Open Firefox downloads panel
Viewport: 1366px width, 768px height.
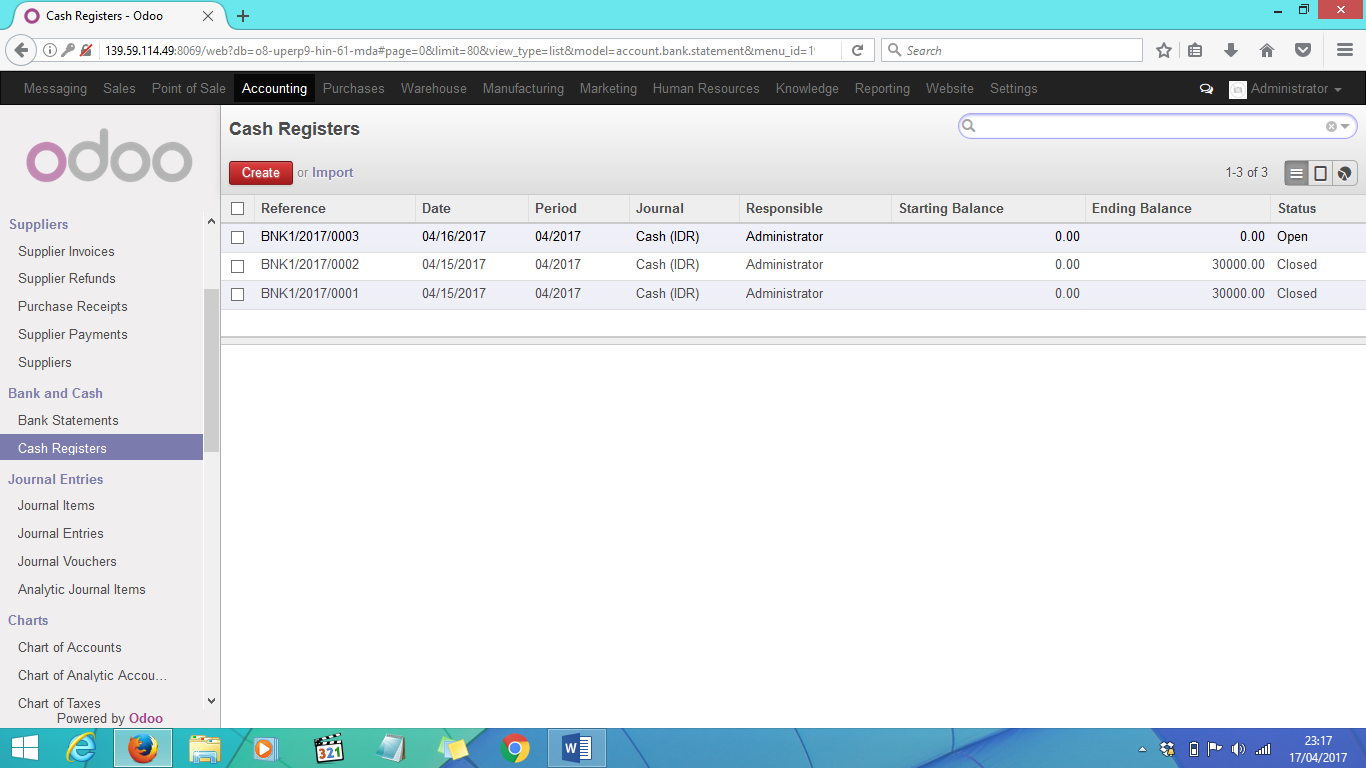(x=1231, y=50)
